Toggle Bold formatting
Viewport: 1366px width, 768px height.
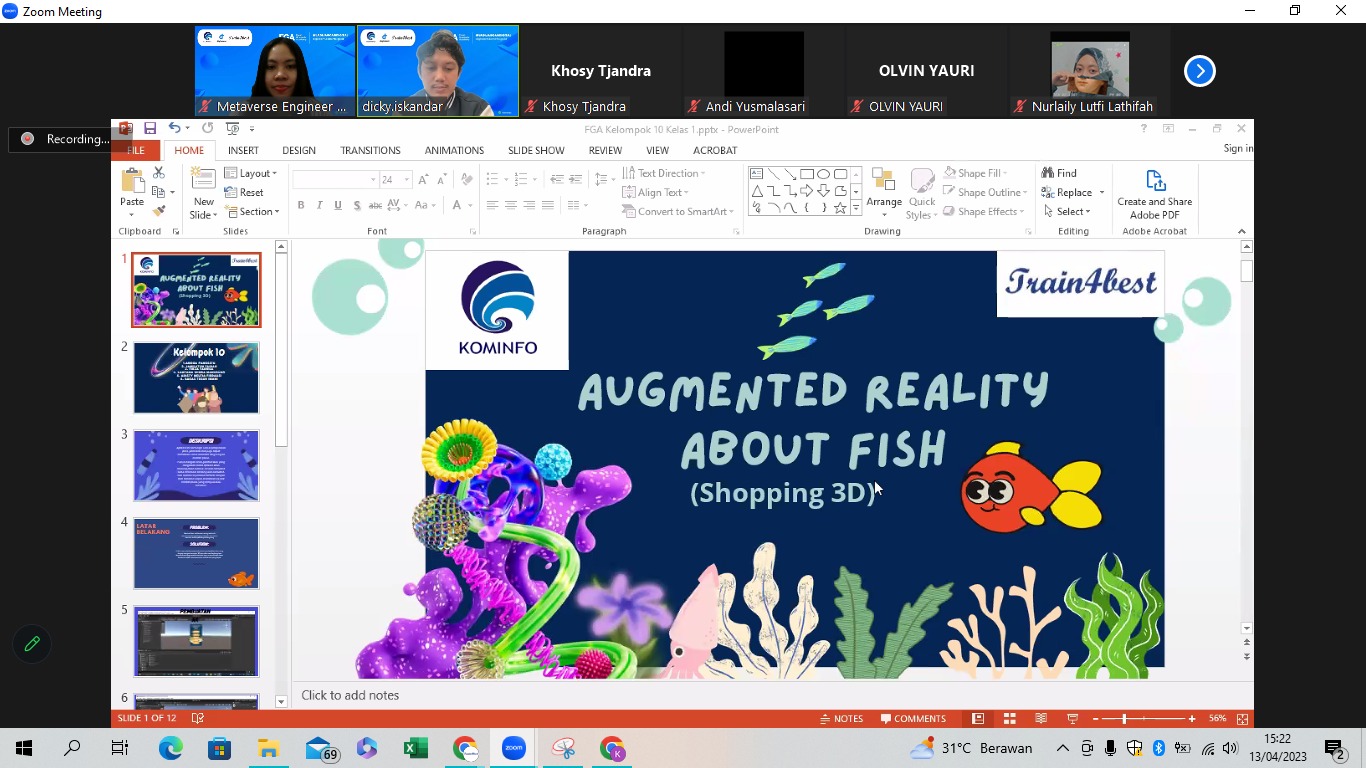click(x=300, y=205)
